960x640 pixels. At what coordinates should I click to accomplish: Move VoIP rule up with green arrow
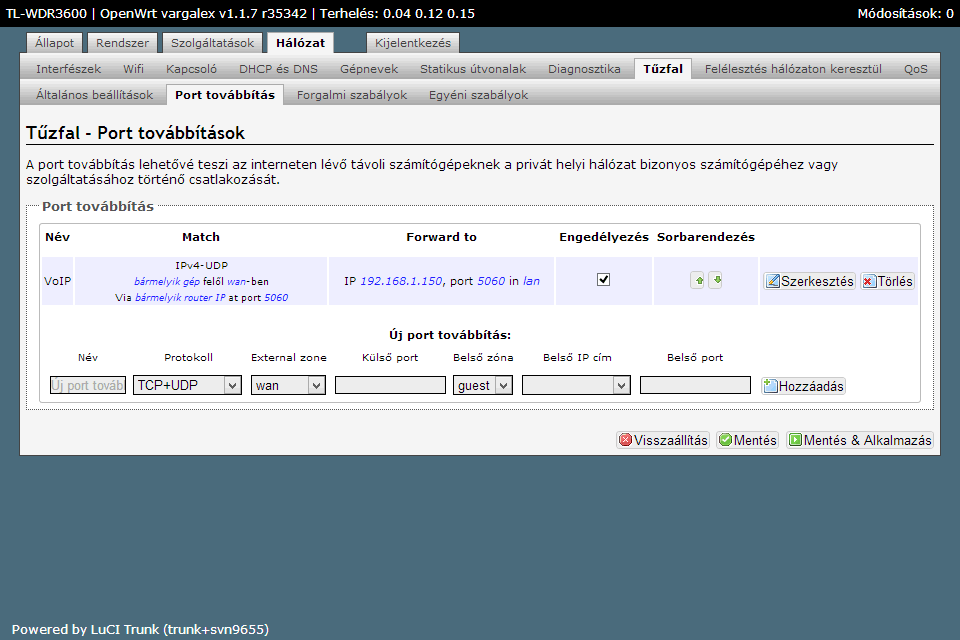[x=697, y=281]
